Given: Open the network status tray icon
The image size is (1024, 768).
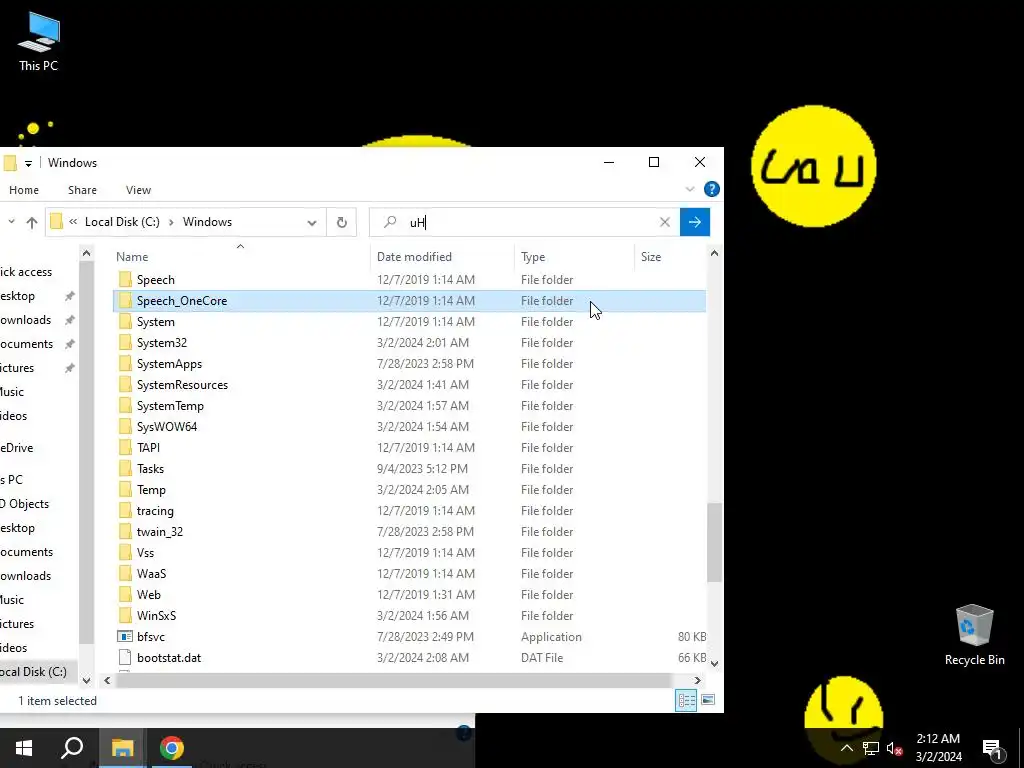Looking at the screenshot, I should (x=871, y=748).
